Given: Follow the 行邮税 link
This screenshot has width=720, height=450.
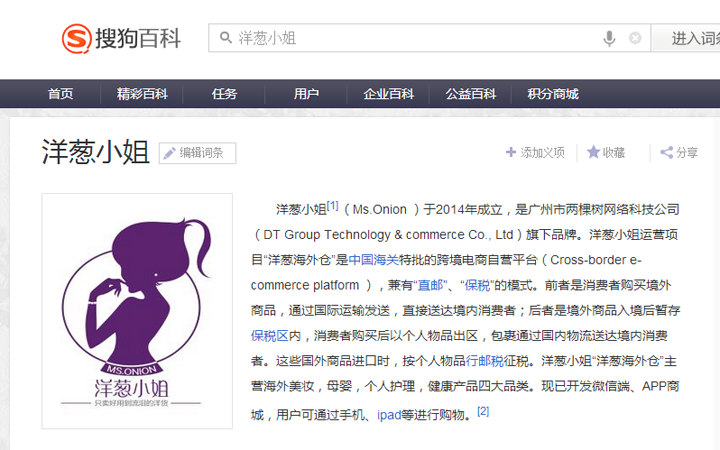Looking at the screenshot, I should (x=485, y=361).
